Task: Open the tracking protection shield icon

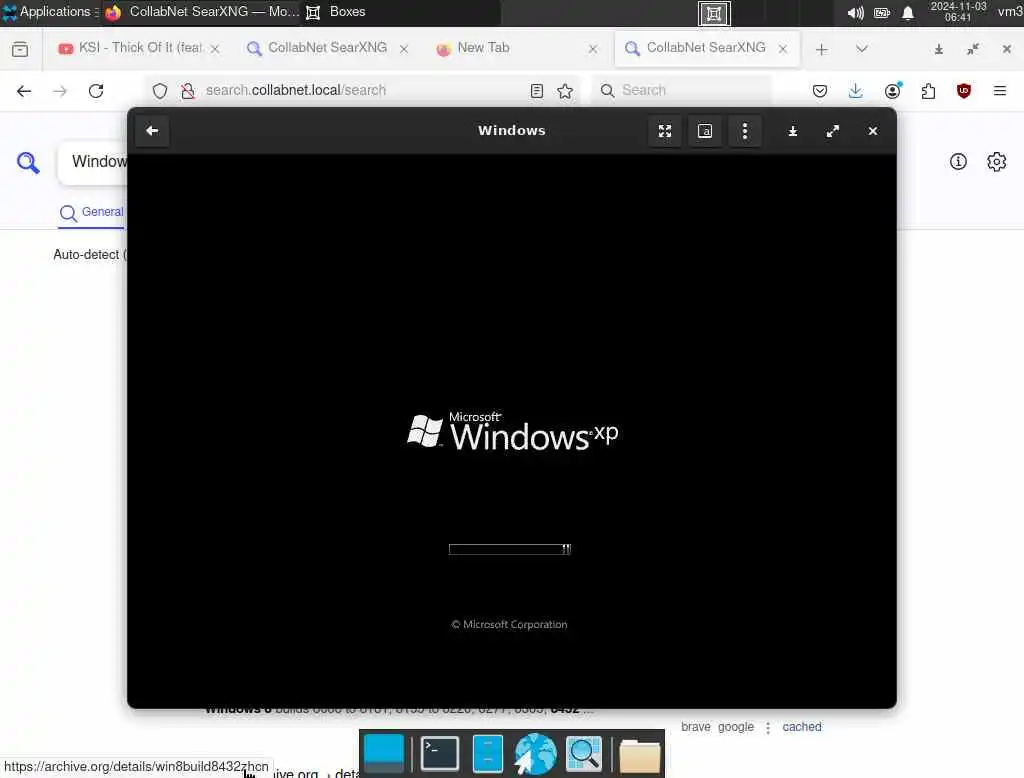Action: [159, 91]
